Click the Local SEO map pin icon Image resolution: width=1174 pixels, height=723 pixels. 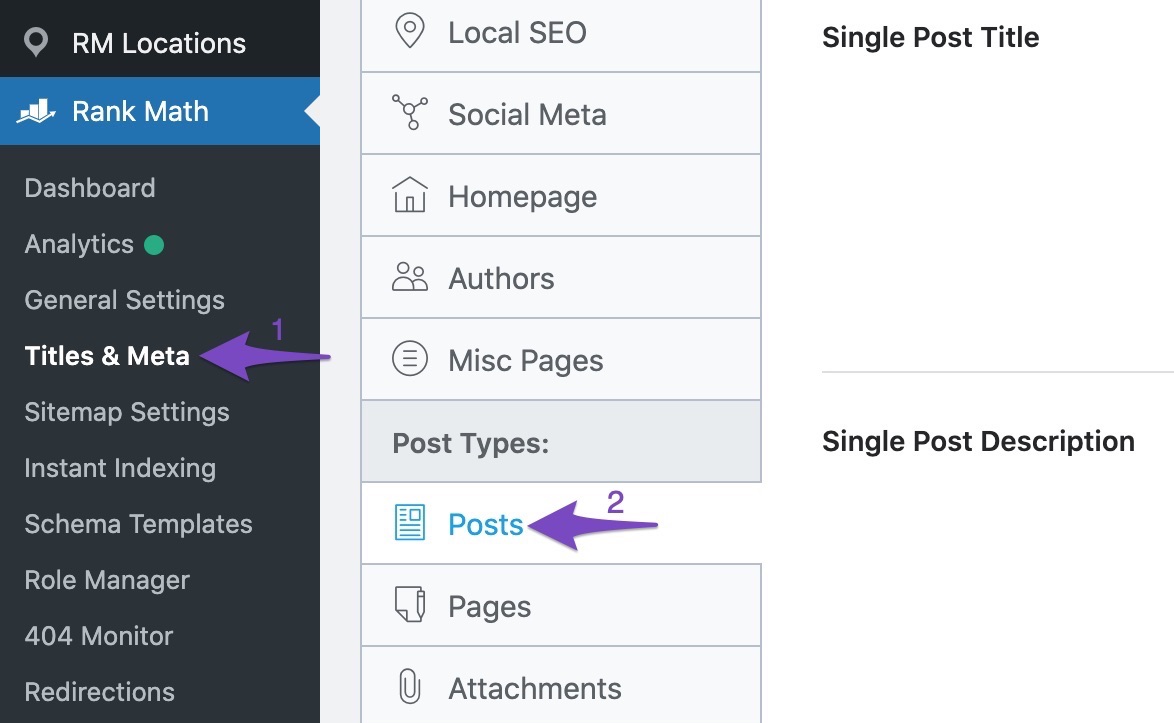[x=410, y=31]
